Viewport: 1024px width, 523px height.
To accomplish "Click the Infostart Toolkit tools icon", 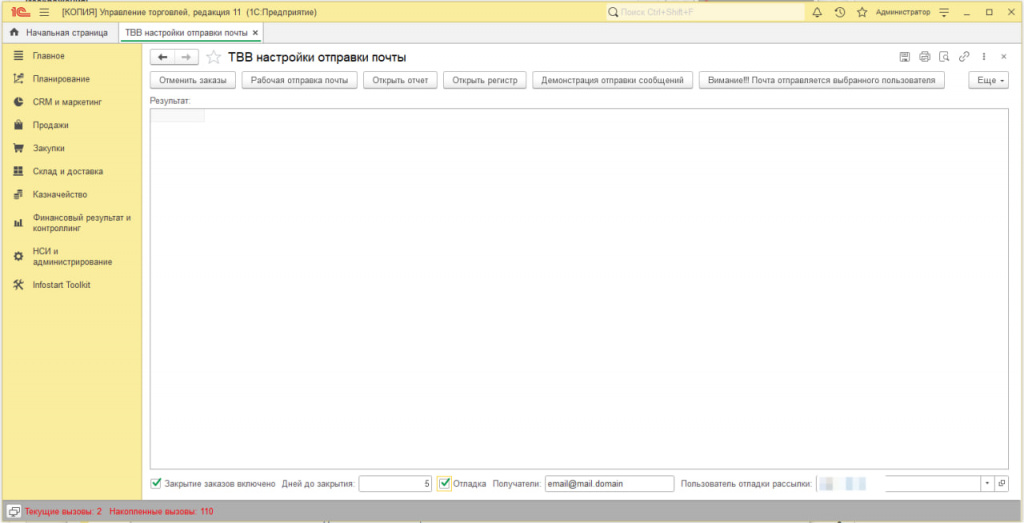I will tap(18, 285).
